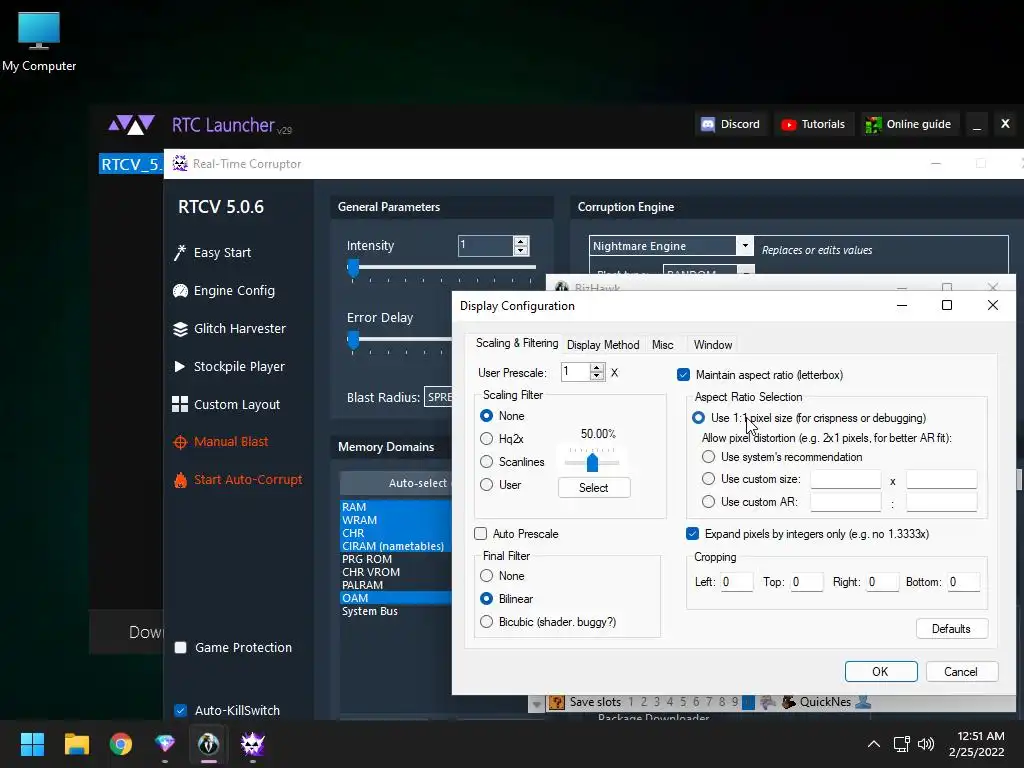Click the blue icon right of QuickNes
Screen dimensions: 1024x768
click(x=863, y=702)
